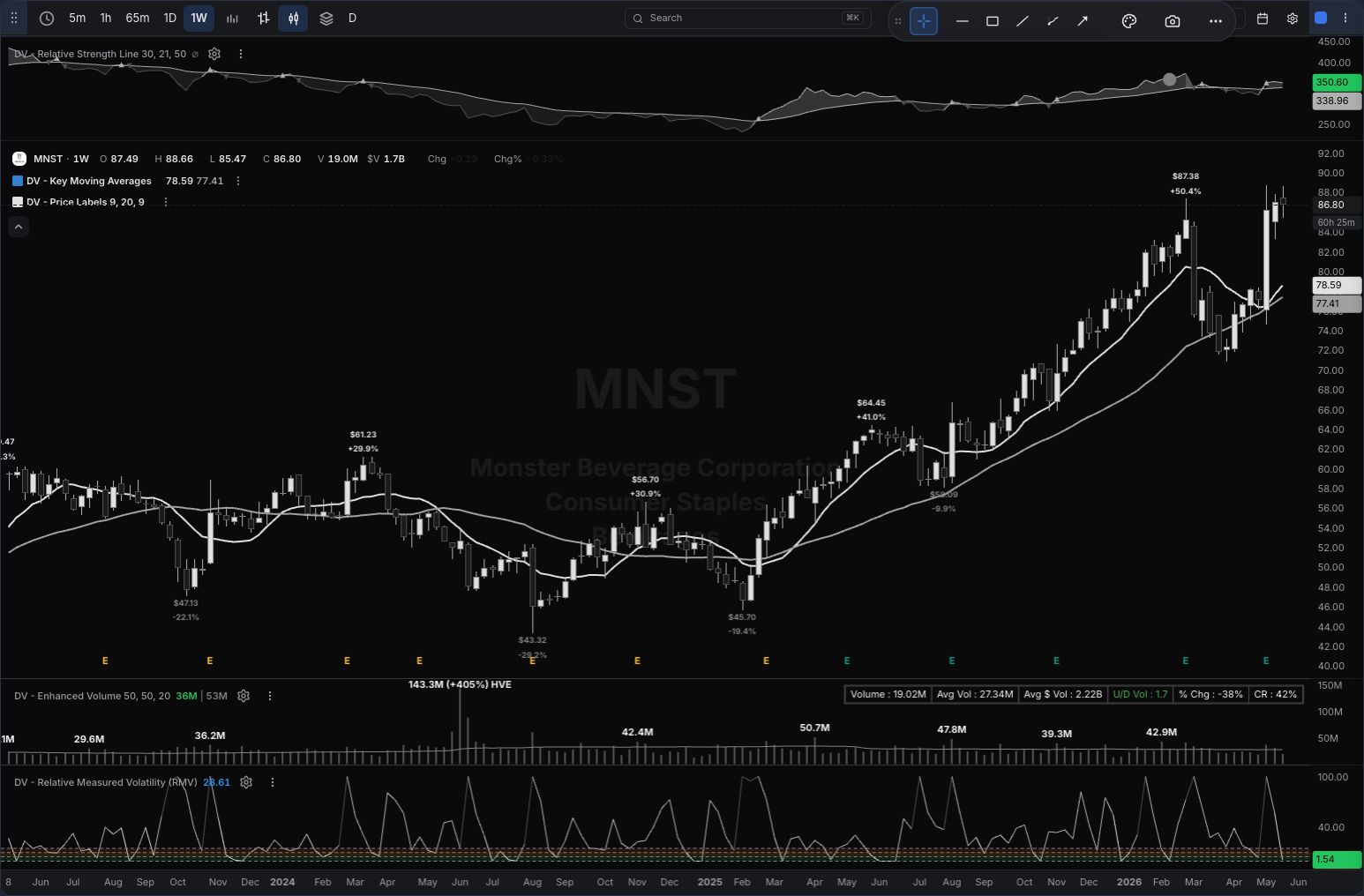Choose the bar chart style icon
This screenshot has width=1364, height=896.
pos(232,18)
